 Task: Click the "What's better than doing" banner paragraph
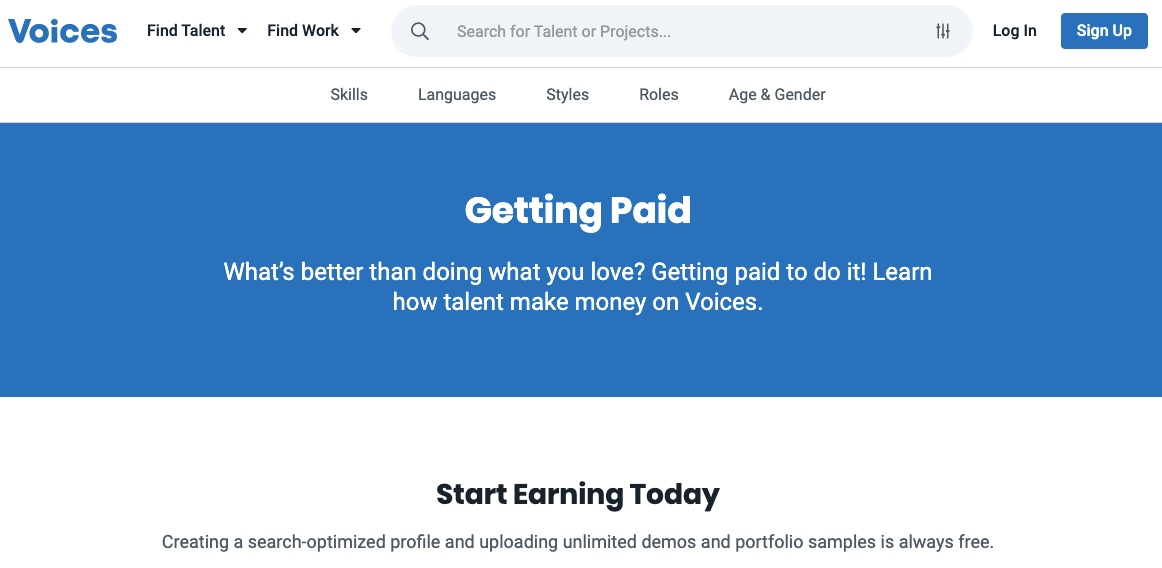tap(578, 287)
